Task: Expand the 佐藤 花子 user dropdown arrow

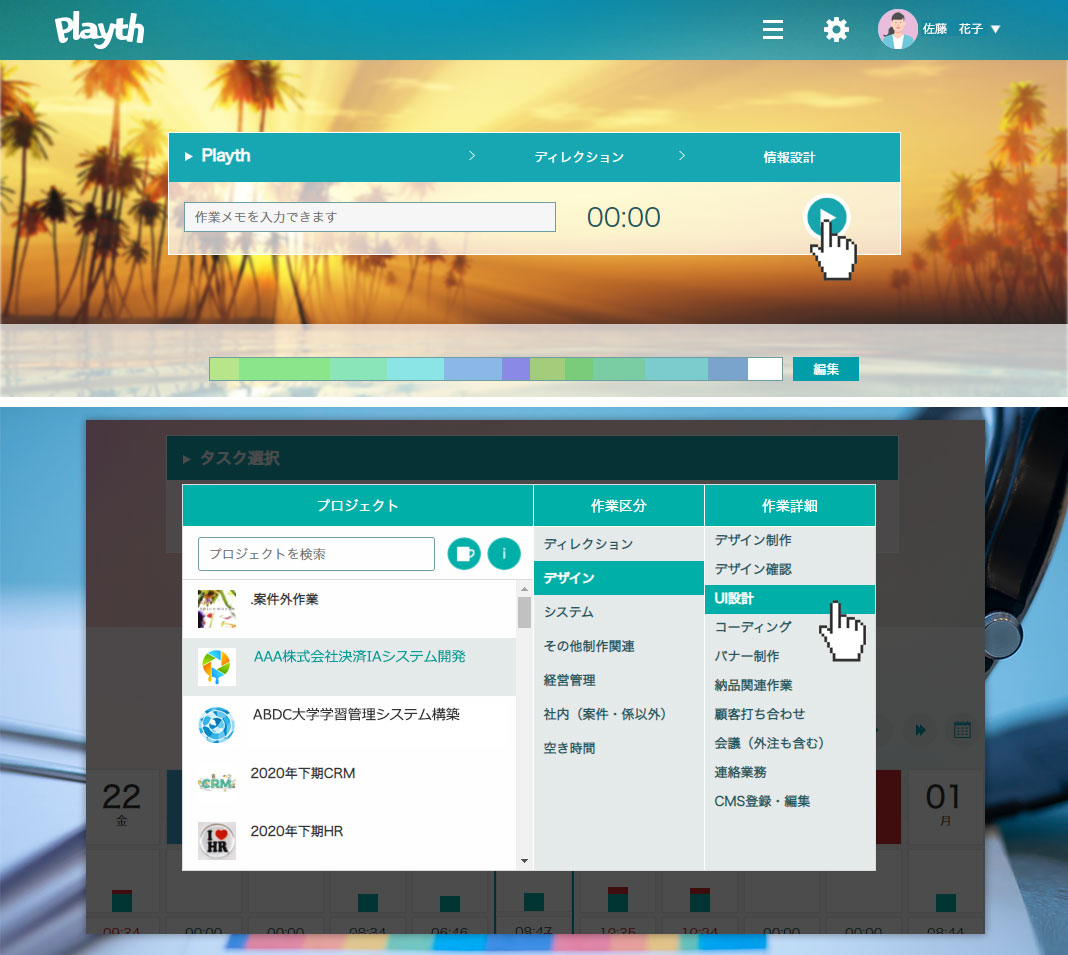Action: point(995,29)
